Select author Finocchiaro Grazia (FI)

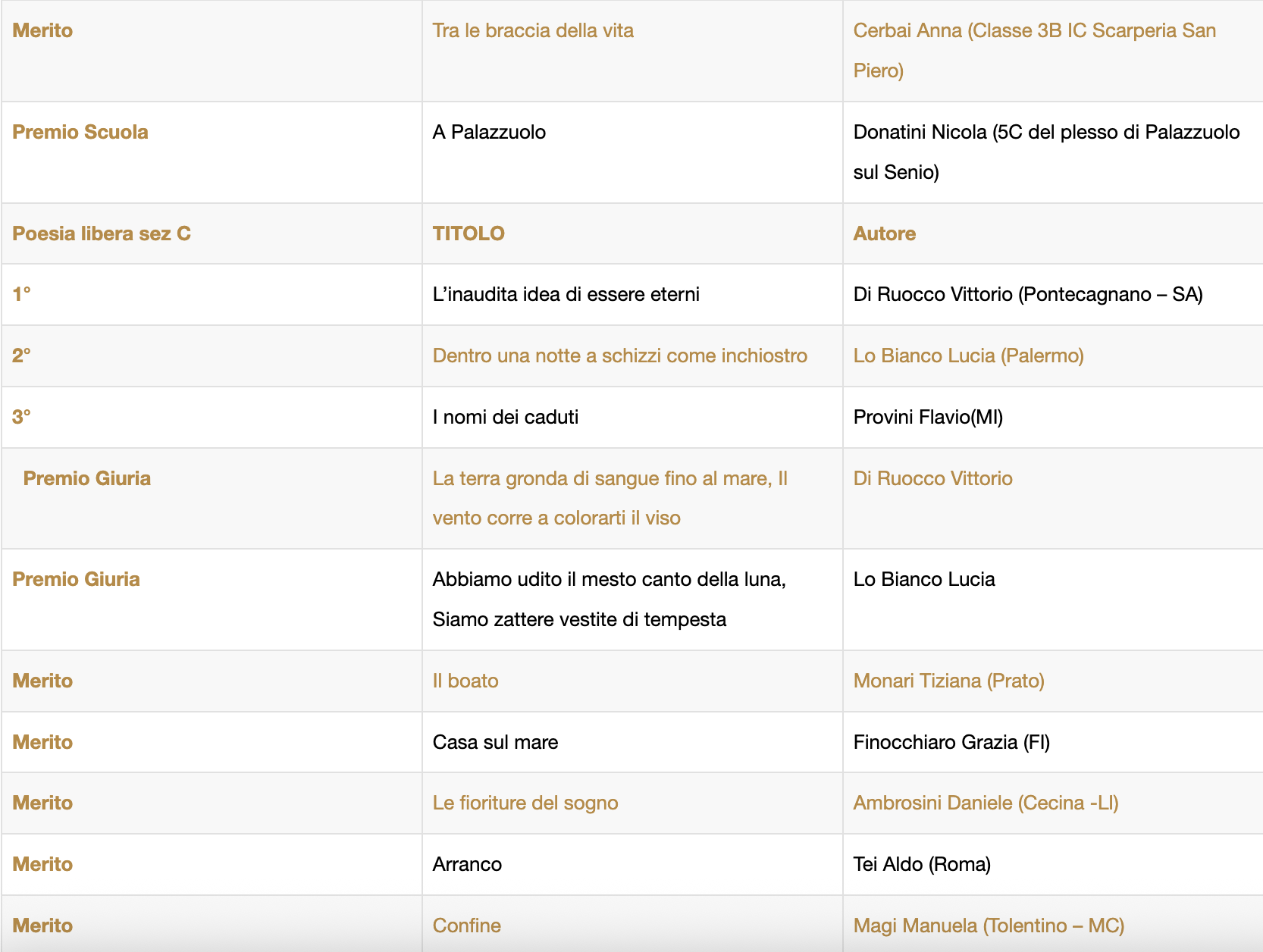pyautogui.click(x=951, y=742)
